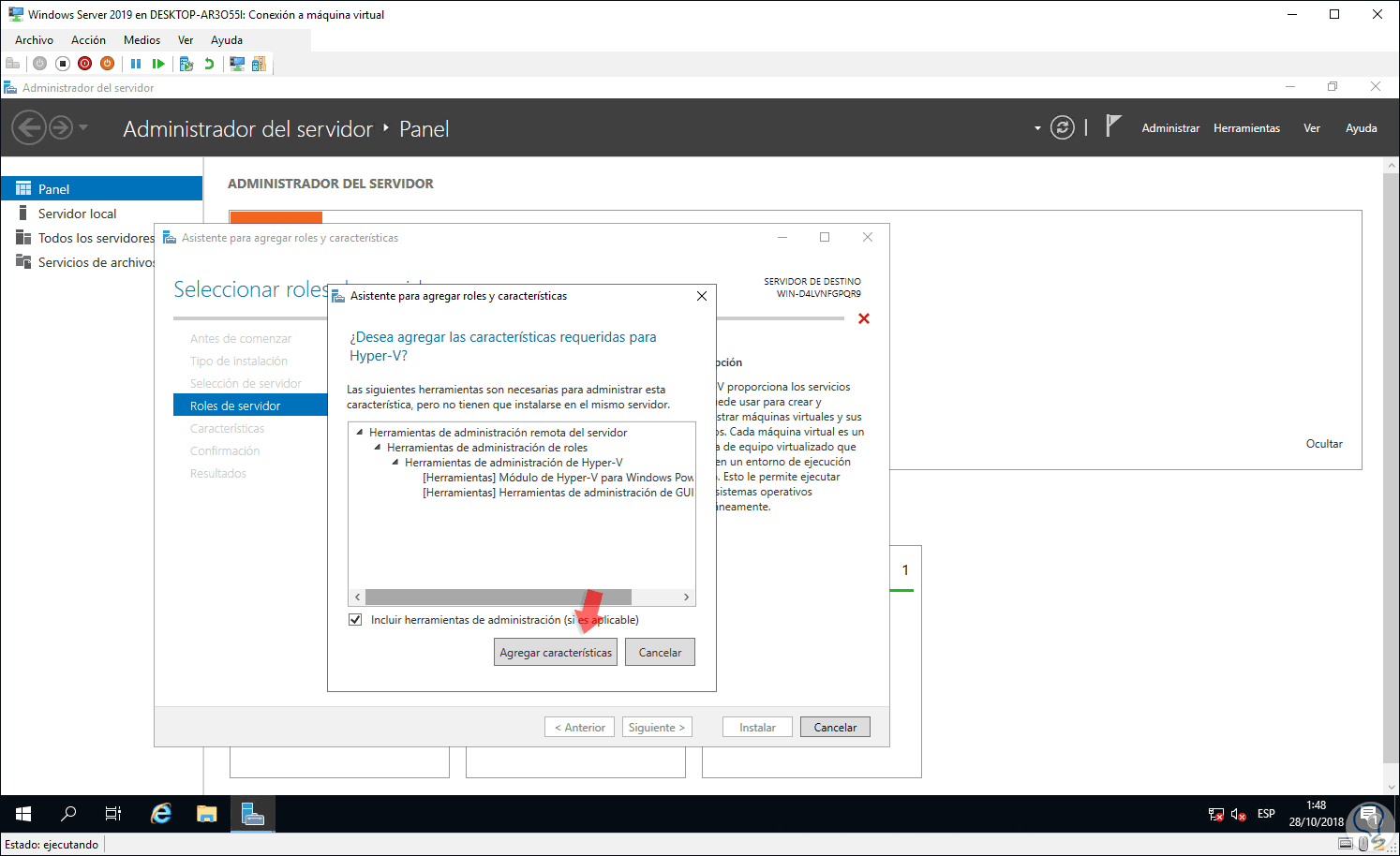This screenshot has width=1400, height=856.
Task: Select Todos los servidores in the sidebar
Action: 84,237
